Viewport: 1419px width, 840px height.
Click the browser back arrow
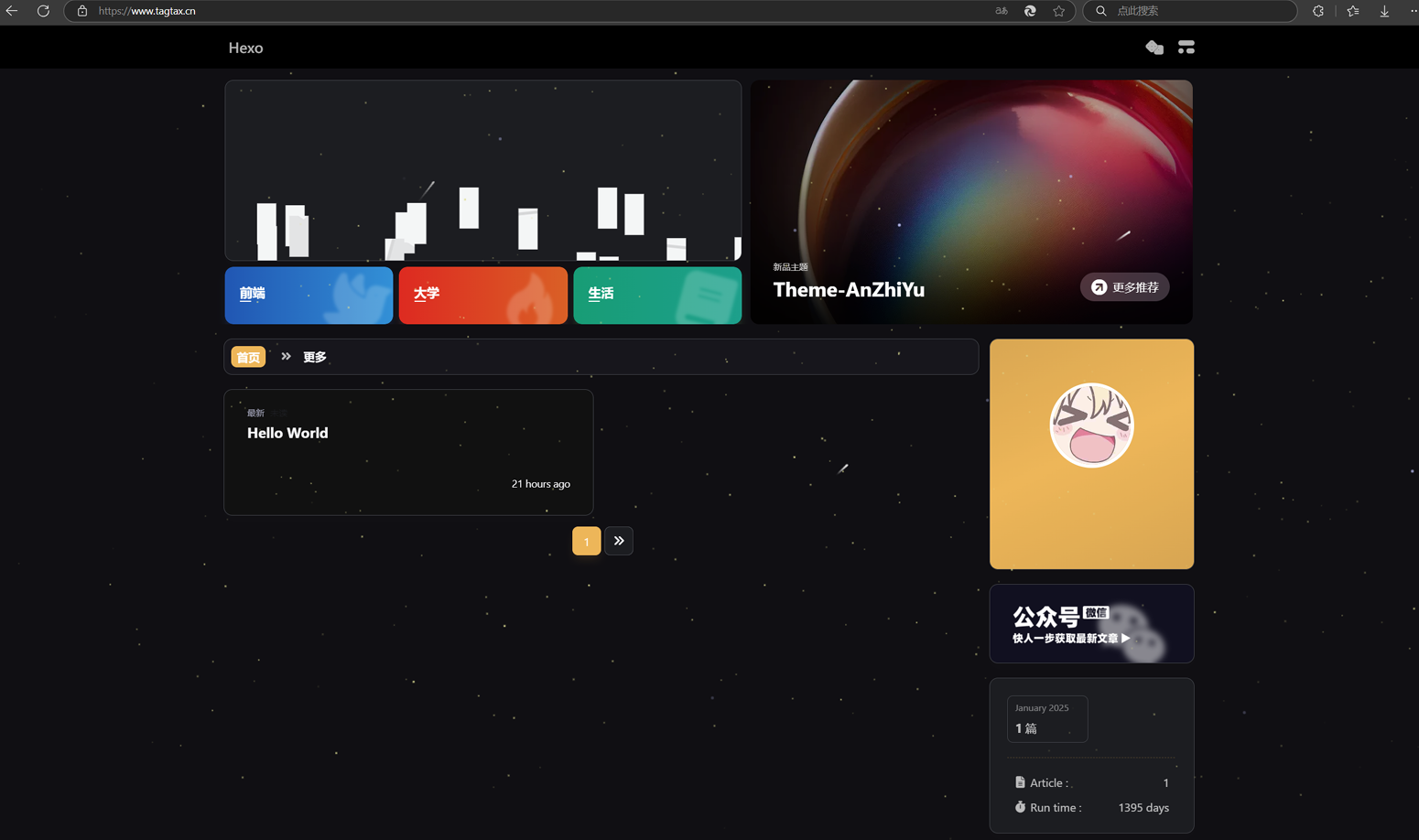12,11
